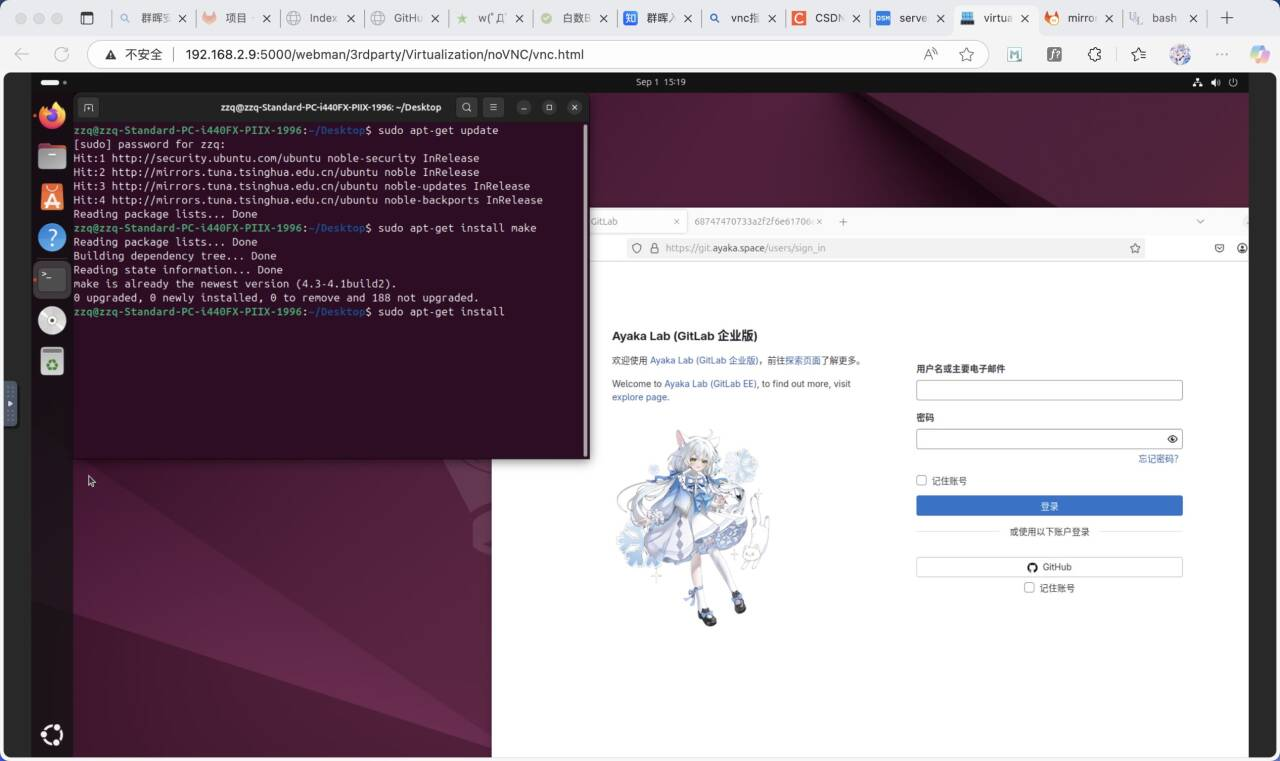
Task: Sign in with the GitHub button
Action: [x=1049, y=567]
